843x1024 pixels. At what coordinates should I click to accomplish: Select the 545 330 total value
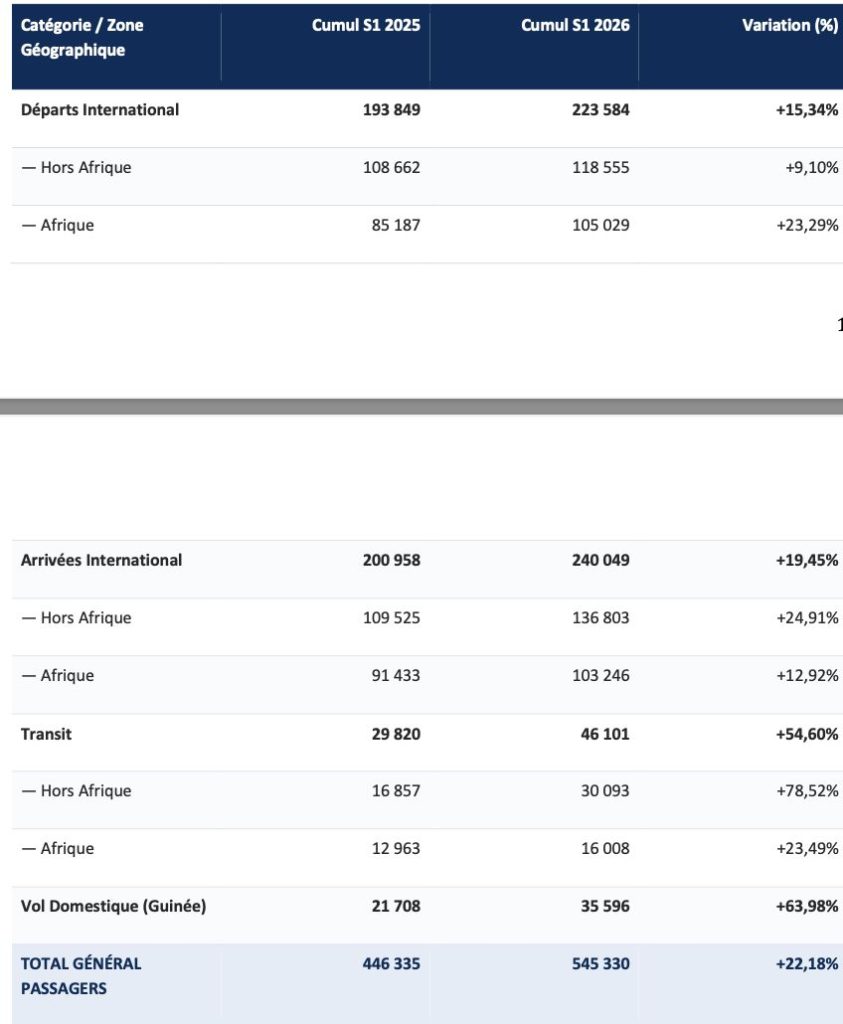[601, 963]
